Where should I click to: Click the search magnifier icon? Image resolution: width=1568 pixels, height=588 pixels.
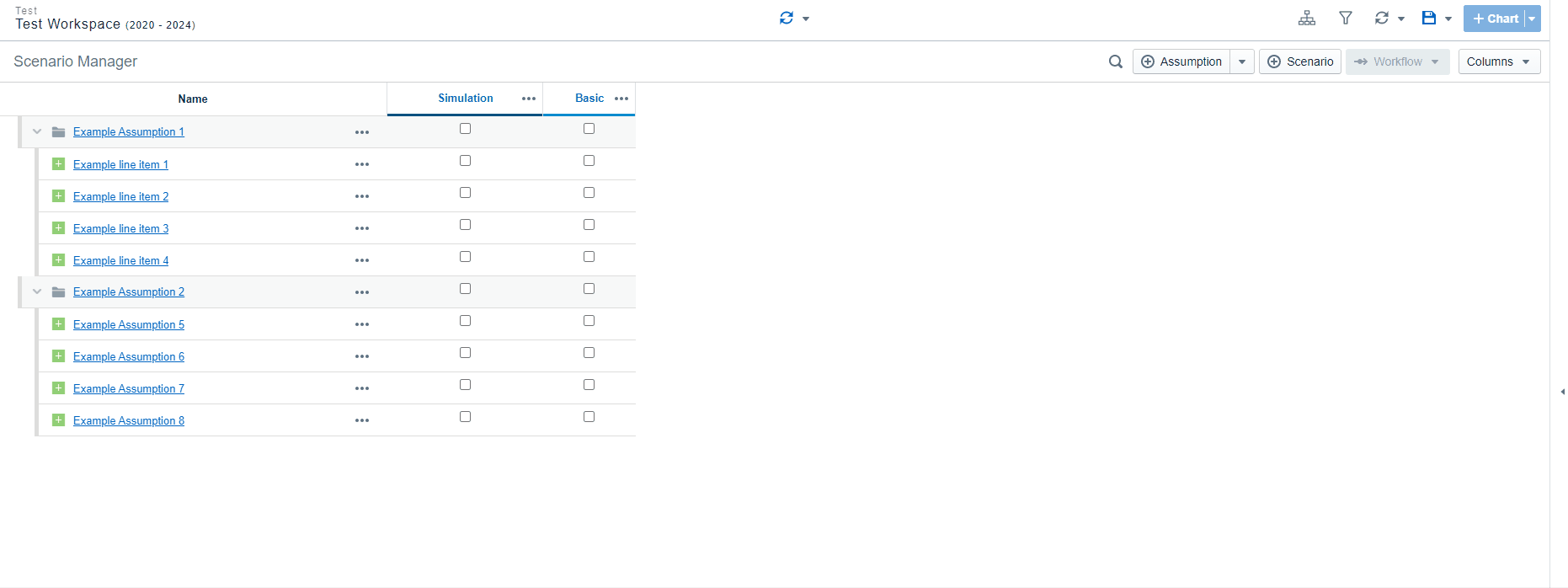pyautogui.click(x=1116, y=61)
